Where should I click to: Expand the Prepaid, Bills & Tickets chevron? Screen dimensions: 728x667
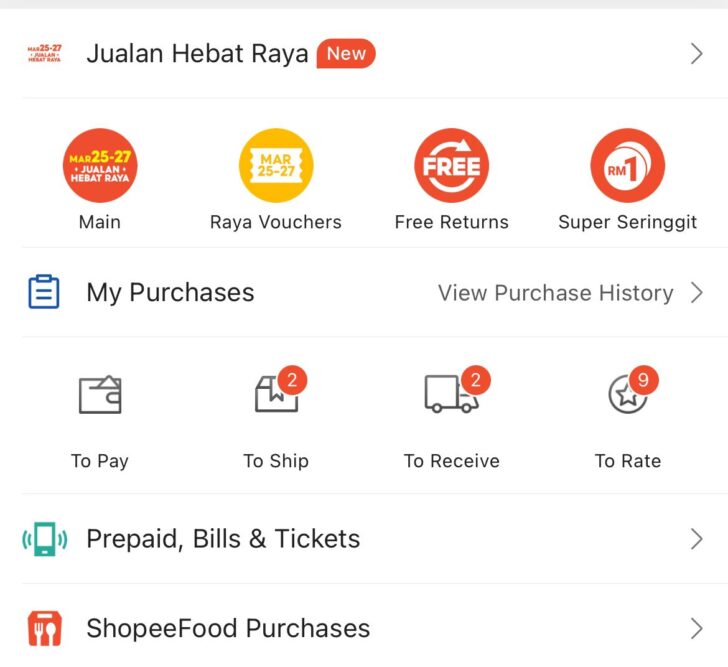pyautogui.click(x=697, y=540)
